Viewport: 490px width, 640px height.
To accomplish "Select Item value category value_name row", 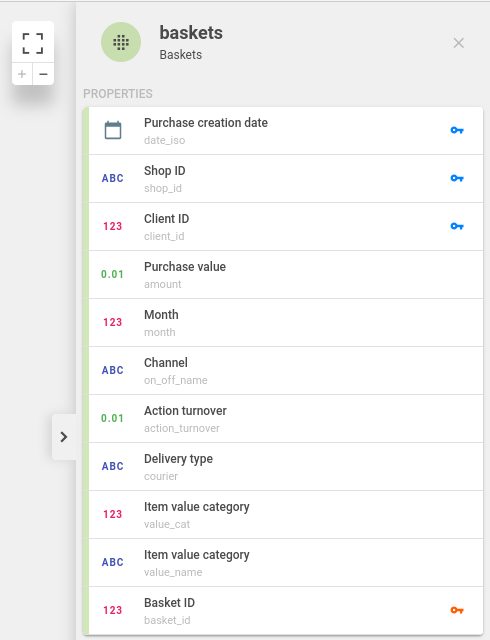I will pyautogui.click(x=285, y=562).
